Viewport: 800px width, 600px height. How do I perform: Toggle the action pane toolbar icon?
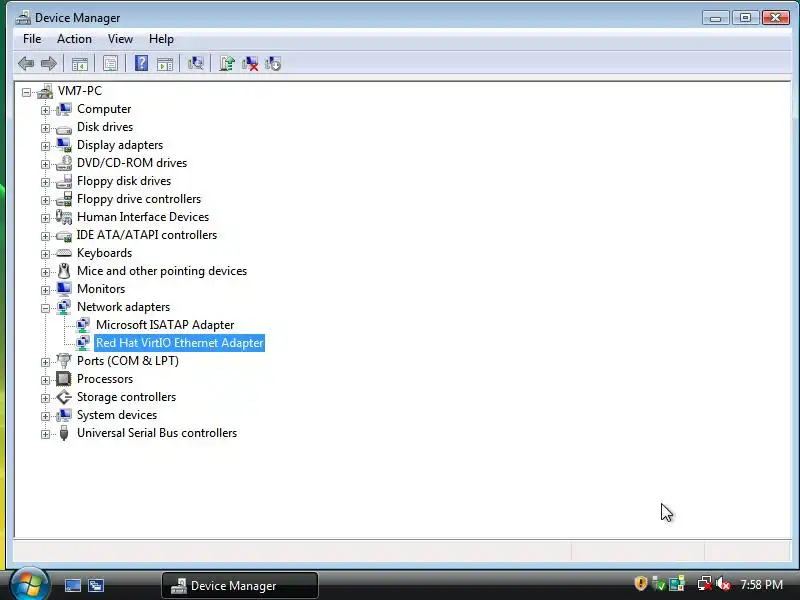tap(165, 64)
